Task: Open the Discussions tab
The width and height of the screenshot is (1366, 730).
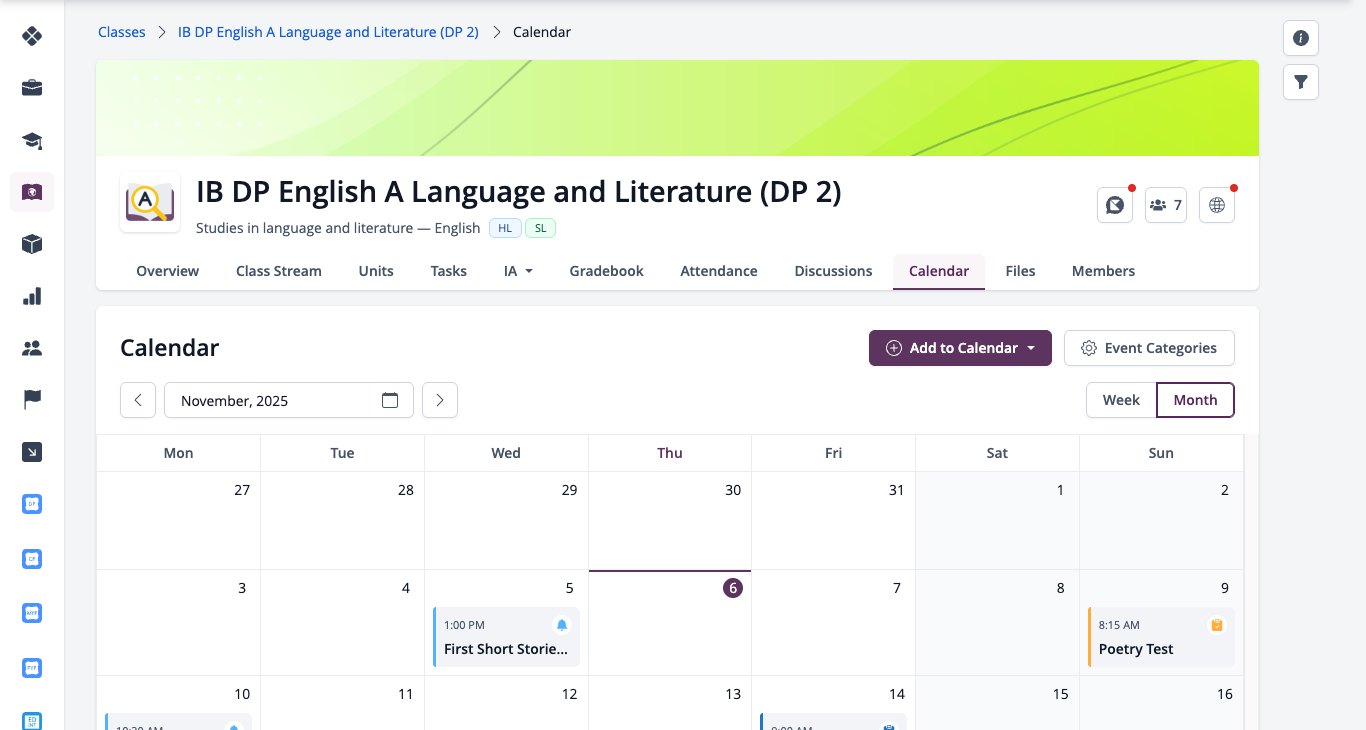Action: tap(833, 271)
